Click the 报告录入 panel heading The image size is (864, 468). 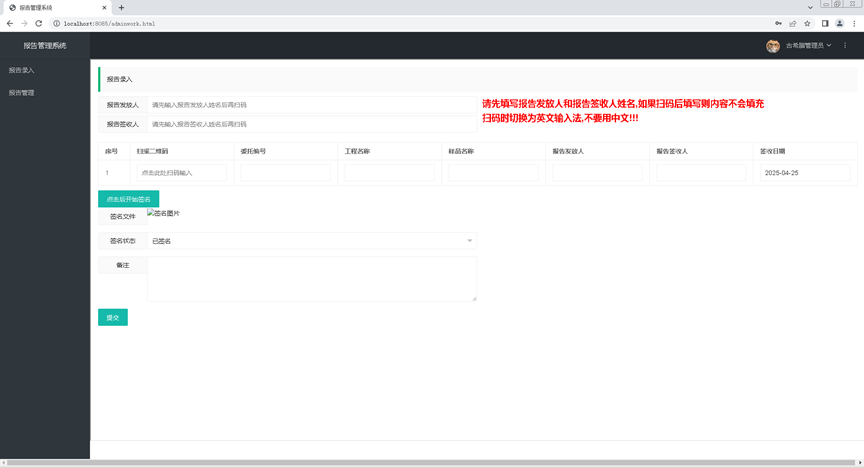coord(120,79)
